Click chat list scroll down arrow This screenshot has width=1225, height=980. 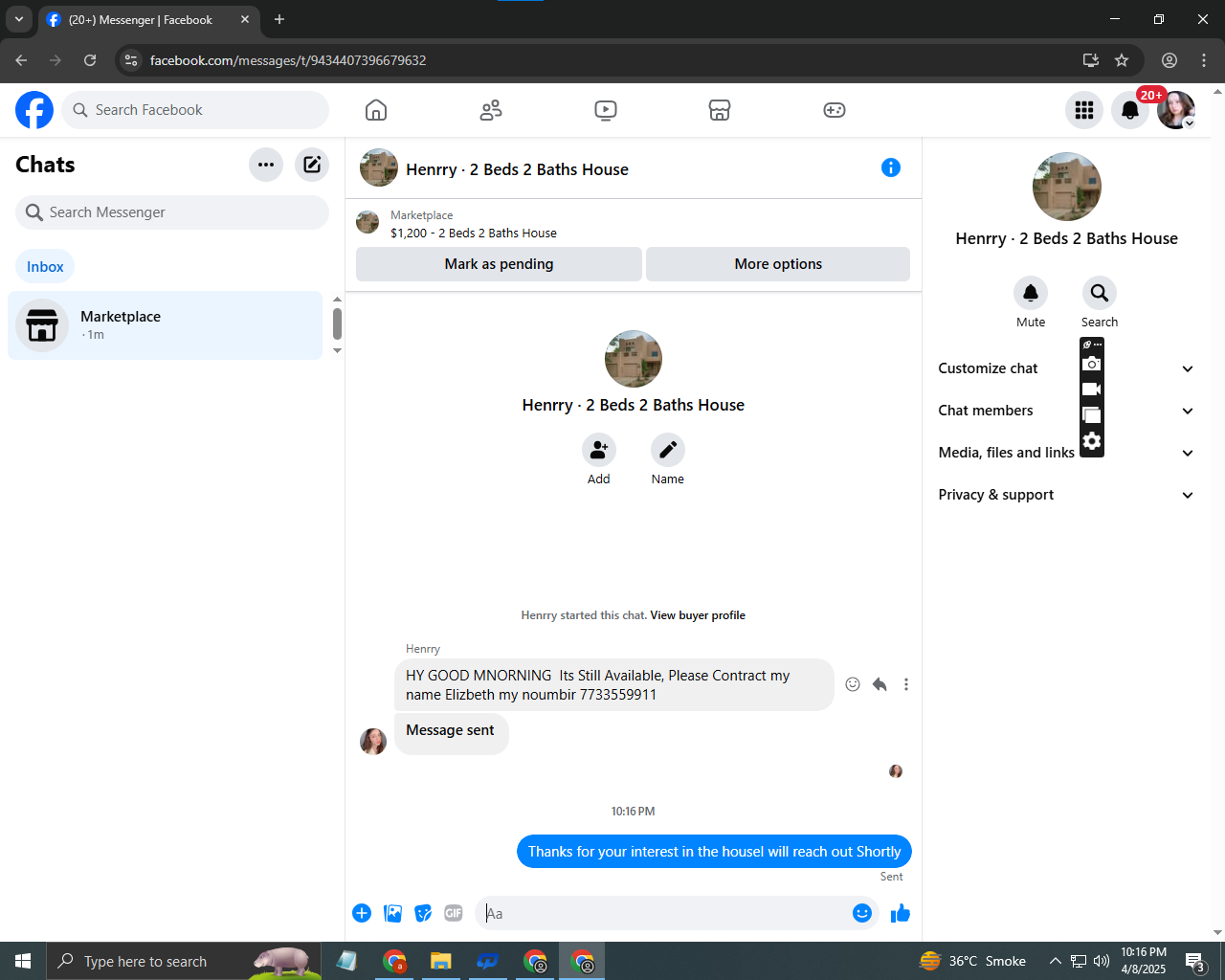[337, 351]
